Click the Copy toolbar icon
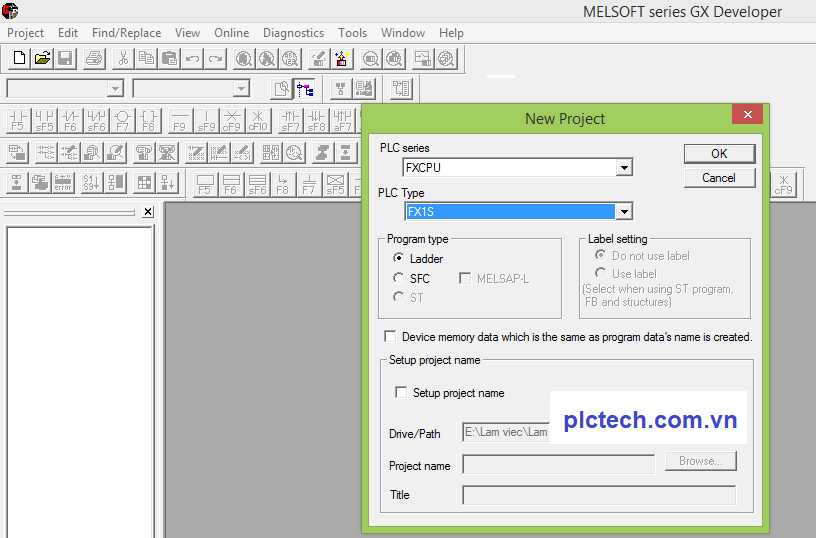This screenshot has width=816, height=538. click(x=146, y=58)
